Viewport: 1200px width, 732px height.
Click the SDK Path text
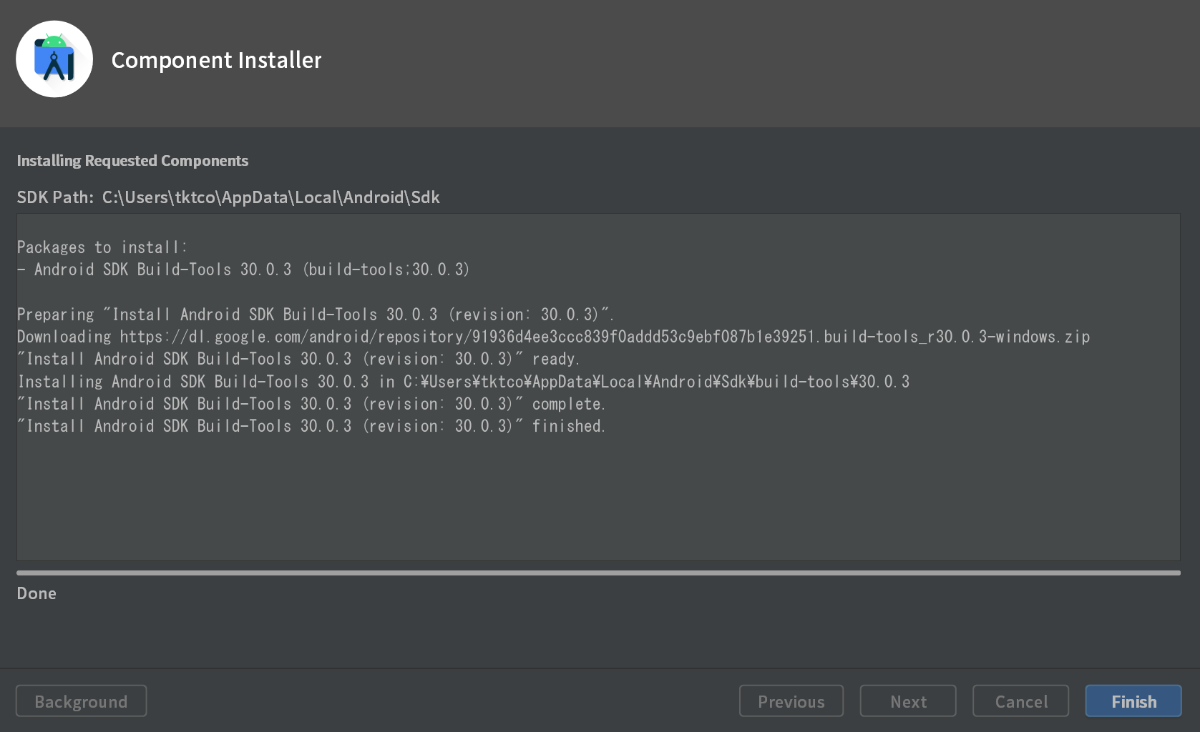[227, 197]
